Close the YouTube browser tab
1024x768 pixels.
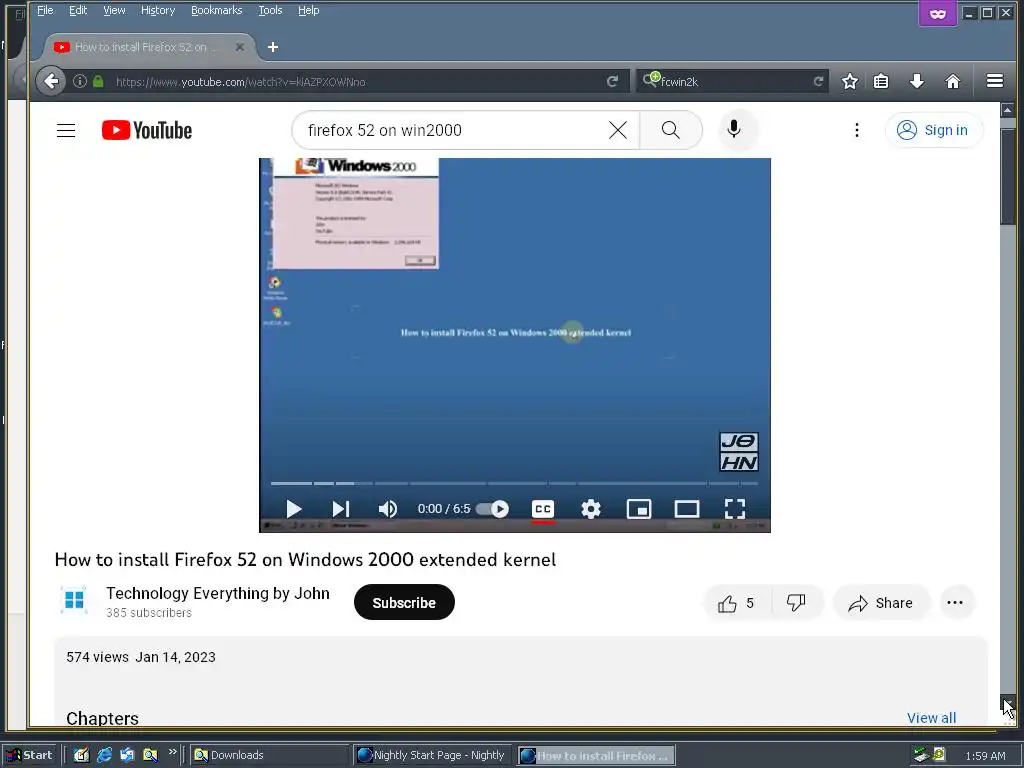(240, 47)
